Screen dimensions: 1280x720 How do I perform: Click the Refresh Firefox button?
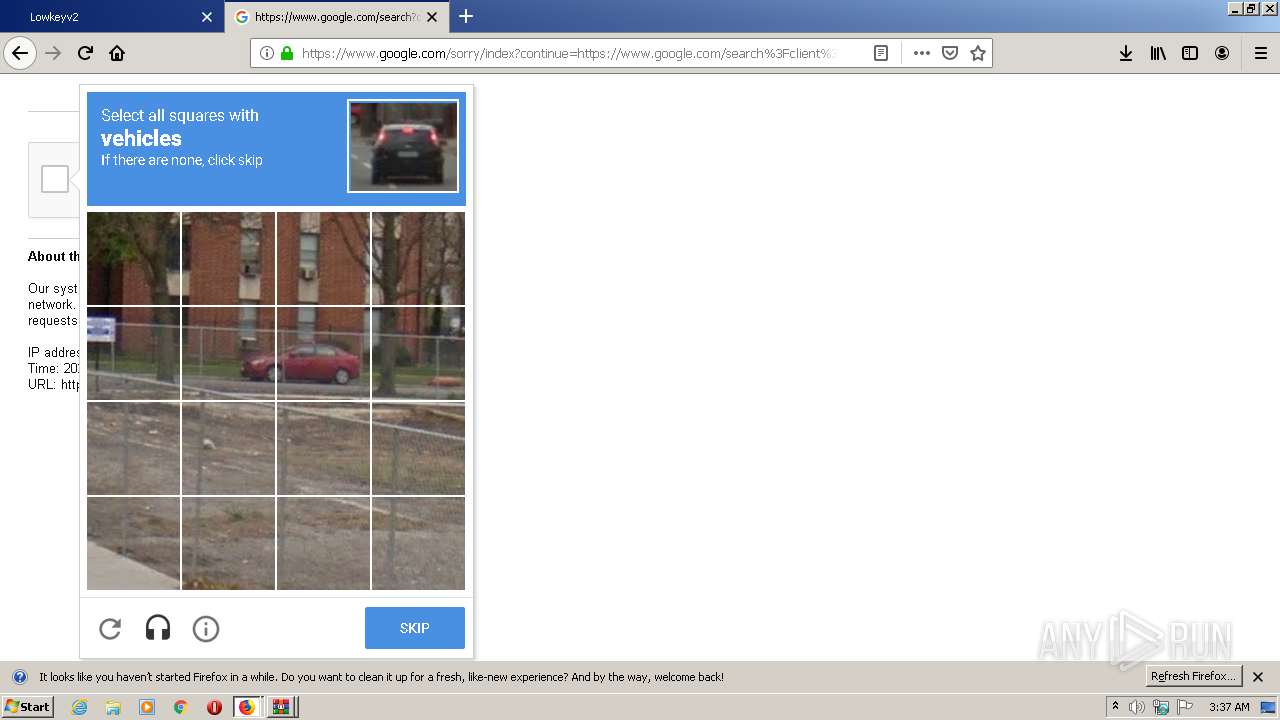pyautogui.click(x=1194, y=676)
